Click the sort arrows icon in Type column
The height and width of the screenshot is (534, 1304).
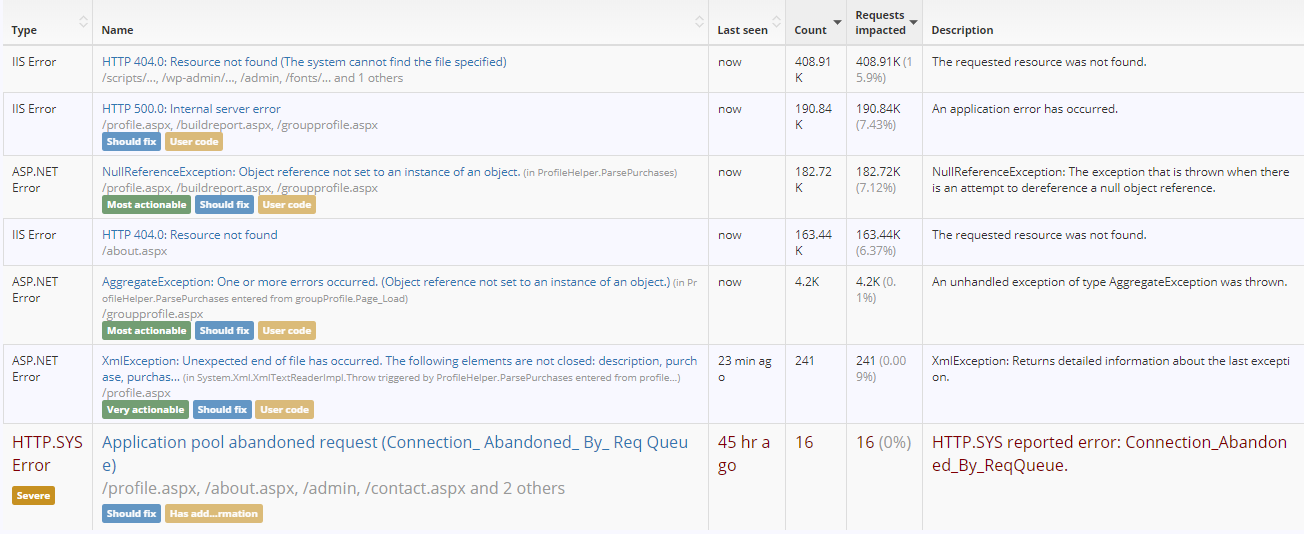[x=83, y=22]
